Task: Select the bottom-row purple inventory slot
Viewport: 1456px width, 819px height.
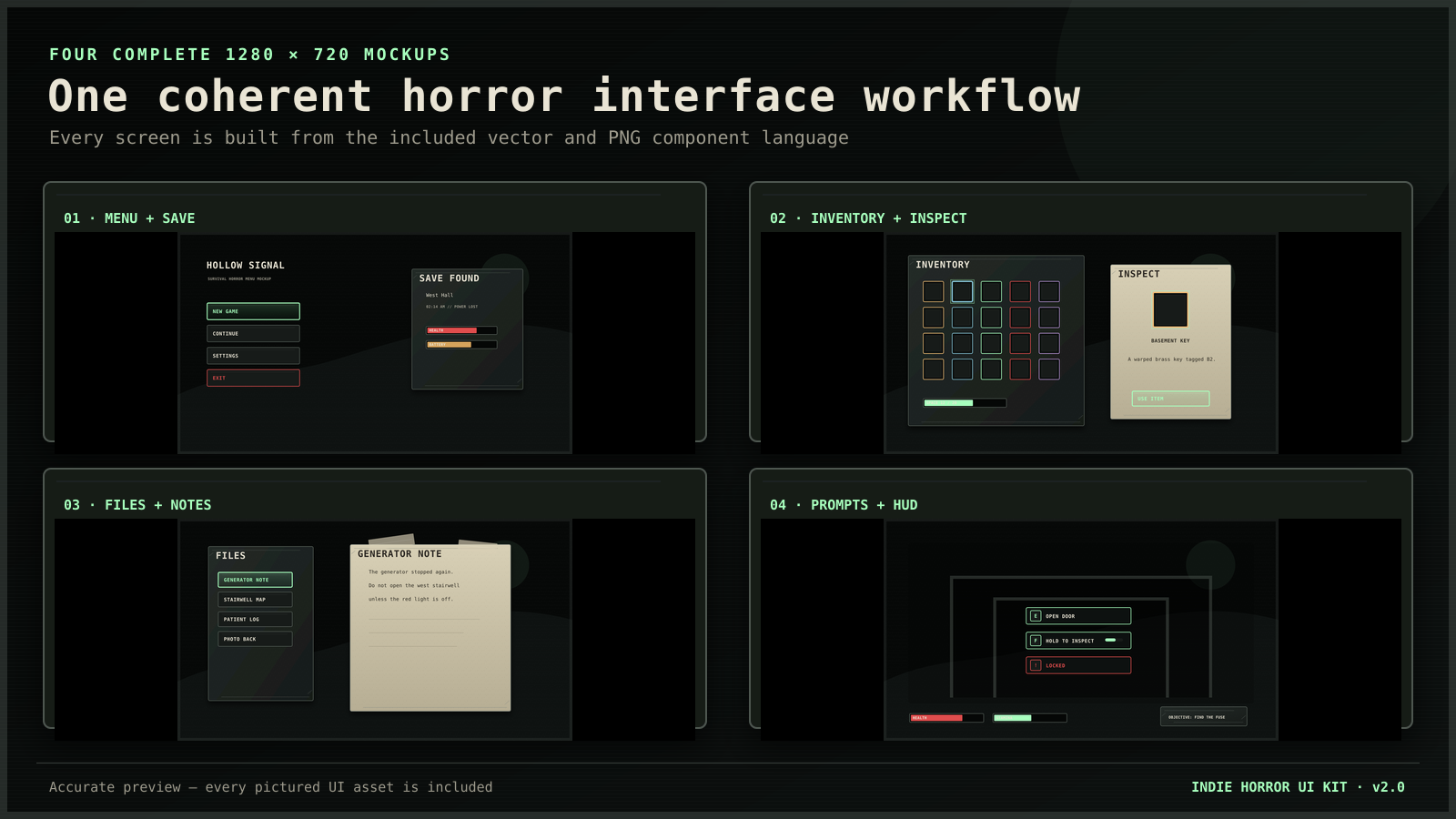Action: pos(1049,369)
